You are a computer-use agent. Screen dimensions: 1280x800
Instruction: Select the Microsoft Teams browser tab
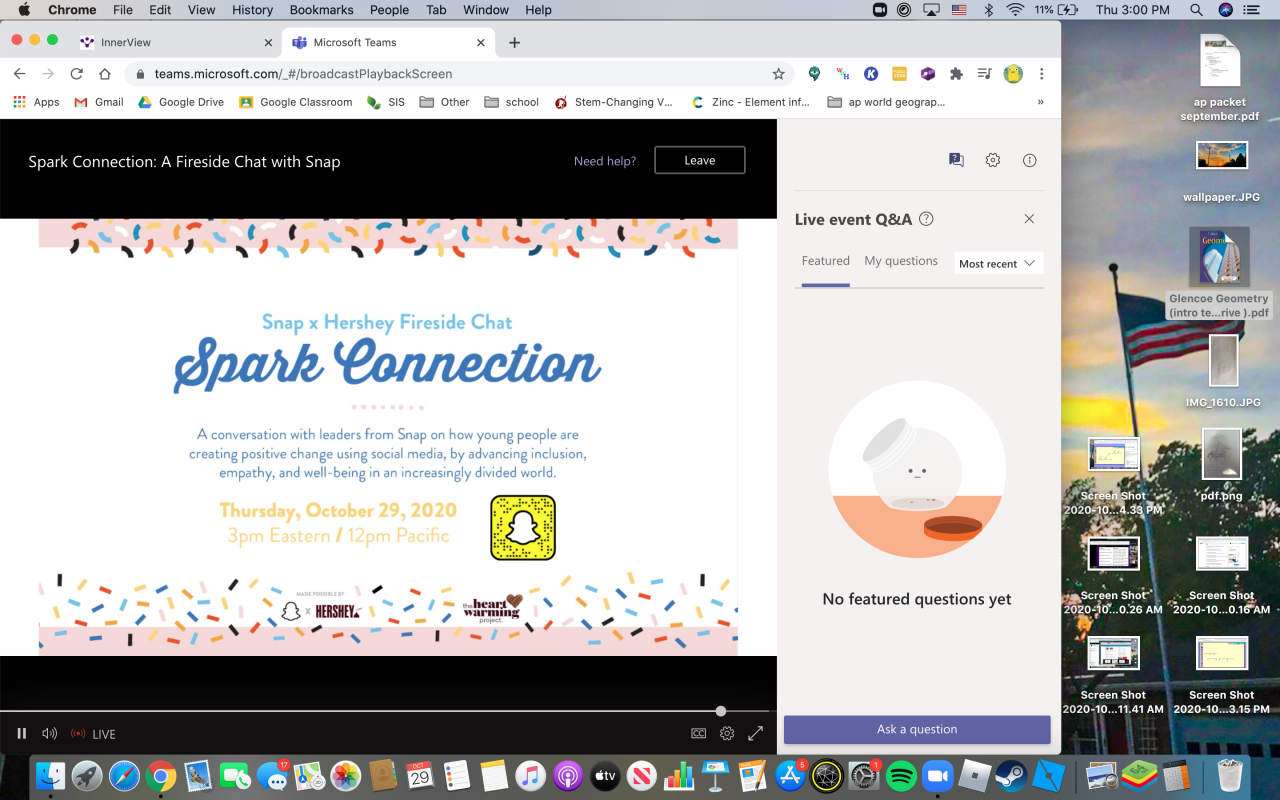388,42
